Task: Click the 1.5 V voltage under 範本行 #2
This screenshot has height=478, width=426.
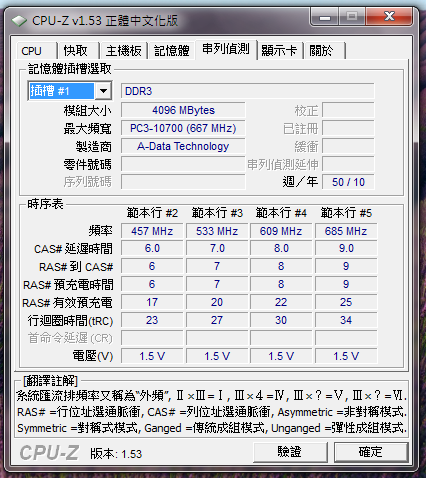Action: 152,356
